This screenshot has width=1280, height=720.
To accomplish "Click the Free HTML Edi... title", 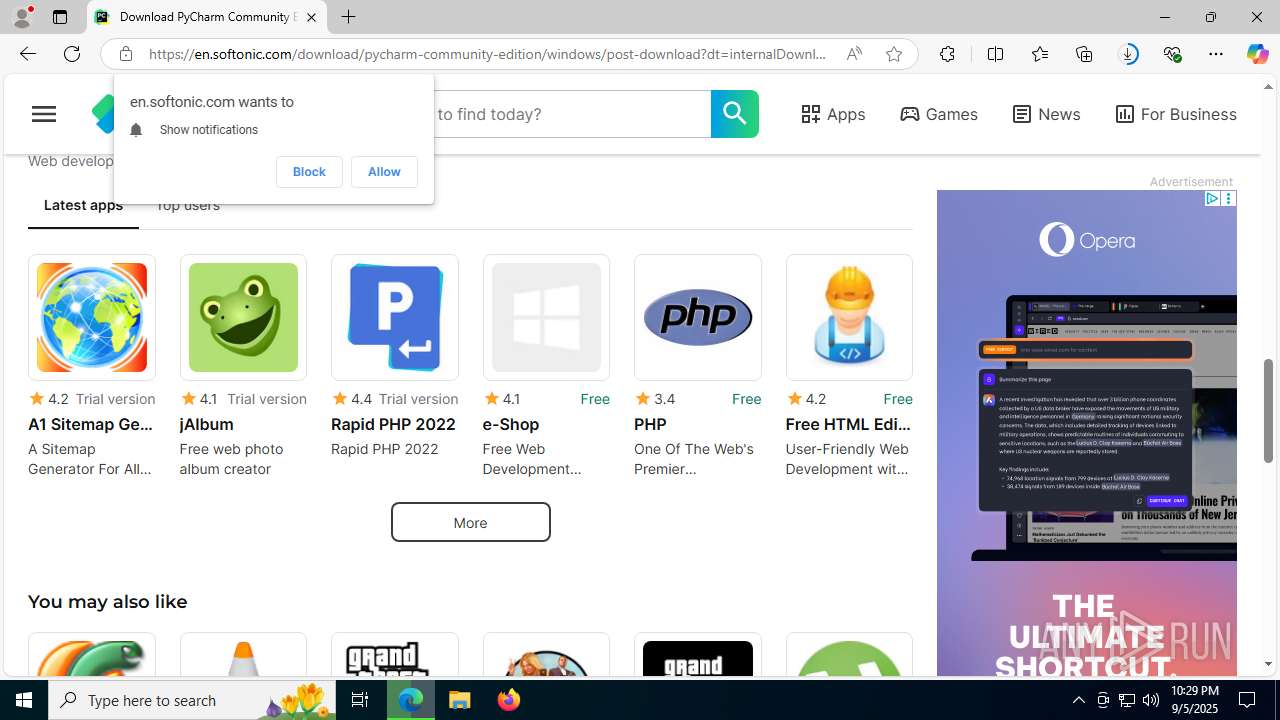I will coord(849,424).
